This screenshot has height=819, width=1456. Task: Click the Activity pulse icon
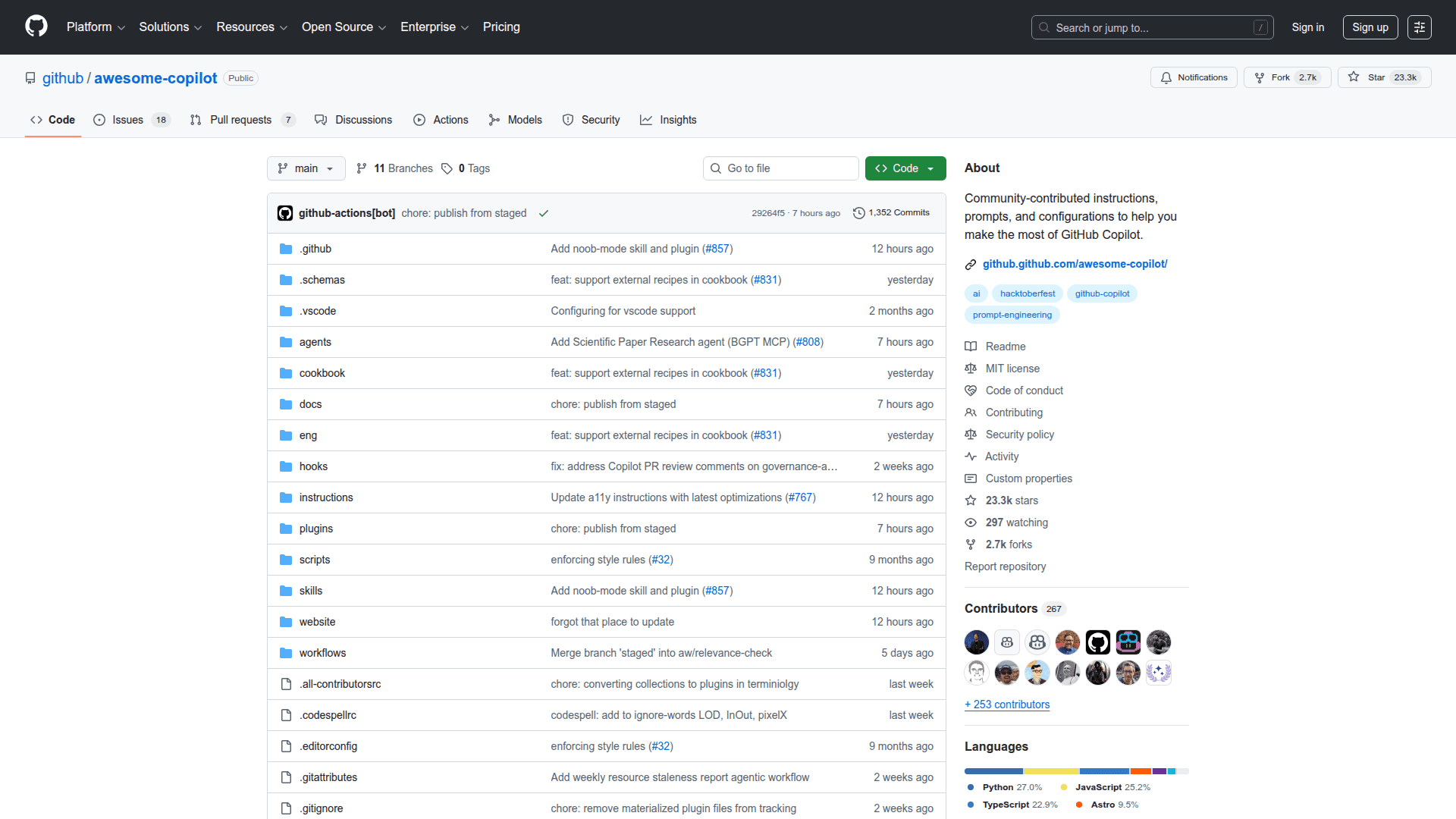pyautogui.click(x=971, y=457)
